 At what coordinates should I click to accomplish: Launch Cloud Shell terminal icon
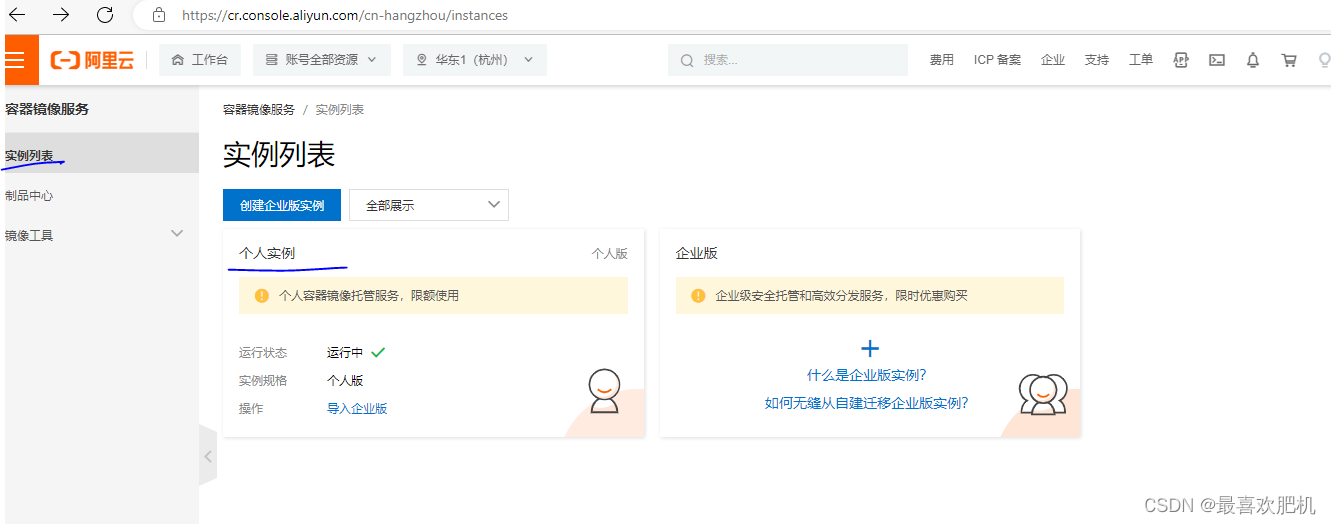[1217, 60]
